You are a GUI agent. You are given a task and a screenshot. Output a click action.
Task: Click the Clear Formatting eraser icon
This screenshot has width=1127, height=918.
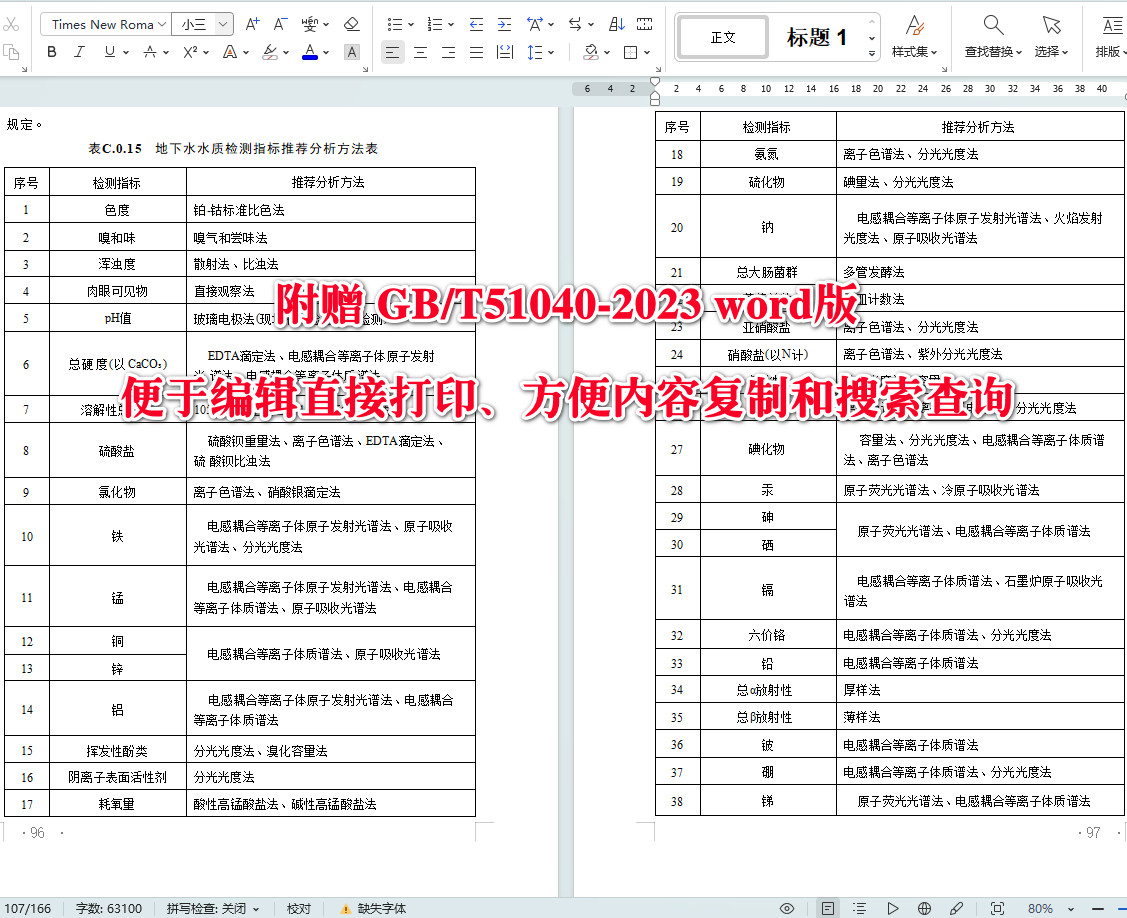click(x=350, y=24)
